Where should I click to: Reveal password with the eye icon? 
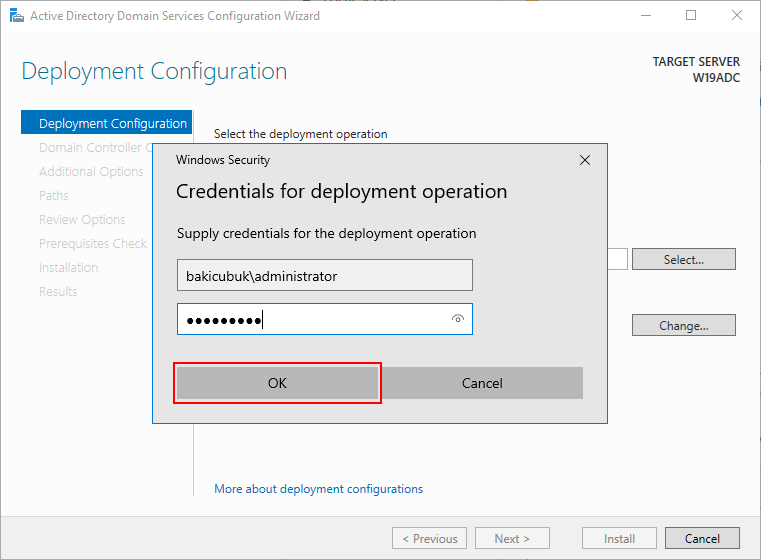point(458,319)
